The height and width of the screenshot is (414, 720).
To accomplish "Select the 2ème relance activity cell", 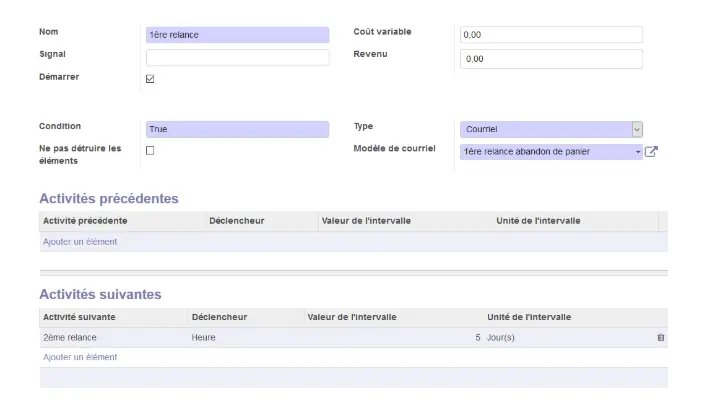I will point(113,337).
